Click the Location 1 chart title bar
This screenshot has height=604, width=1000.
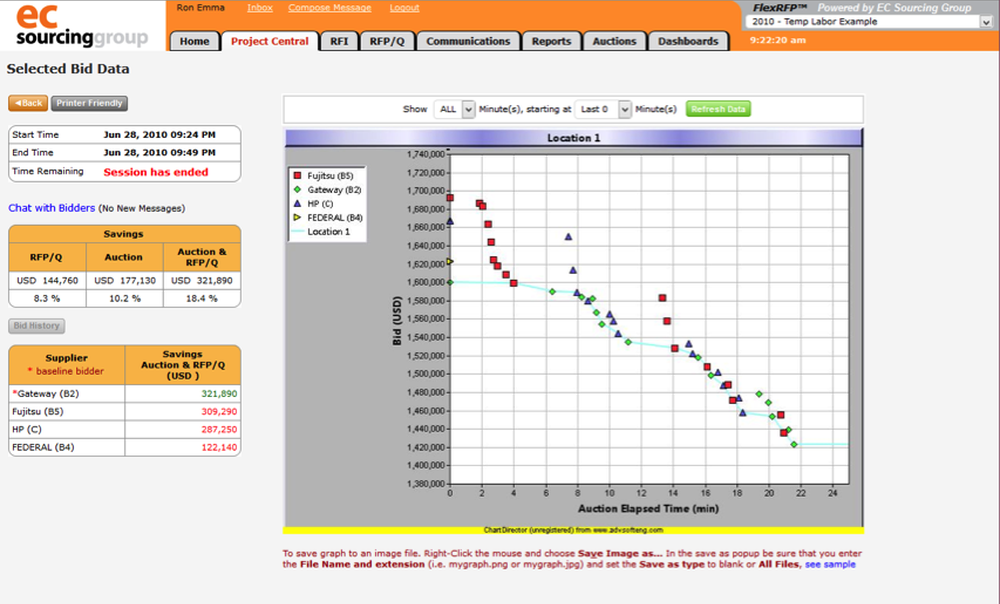click(x=573, y=138)
